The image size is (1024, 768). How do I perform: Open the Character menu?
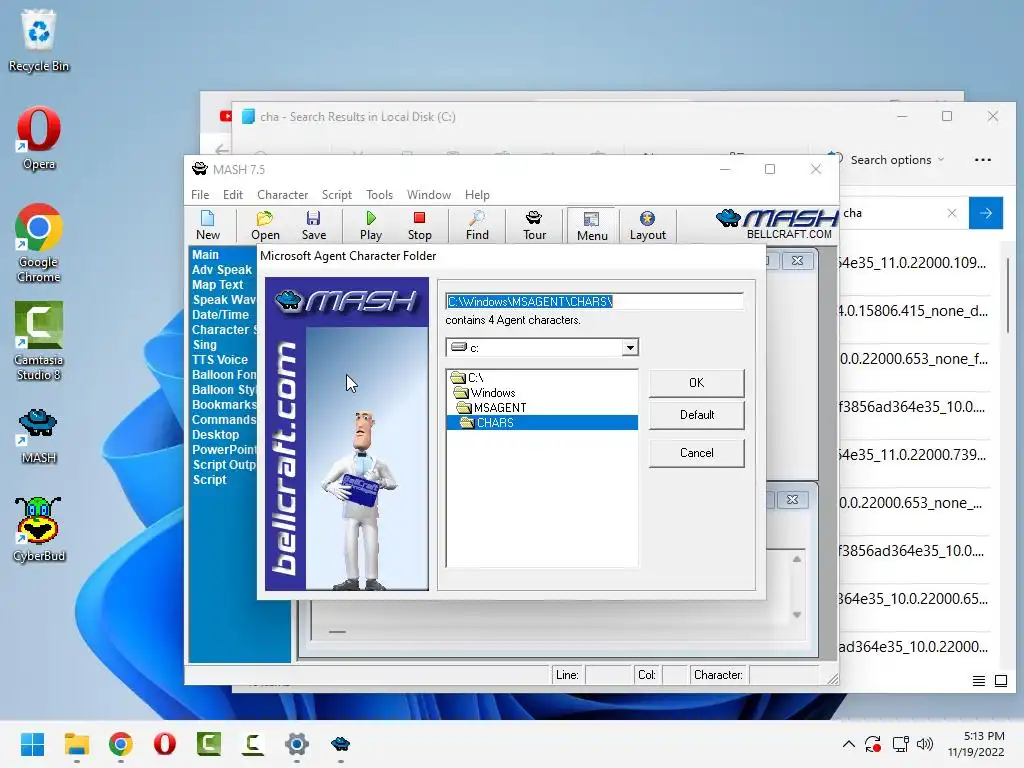[x=282, y=195]
